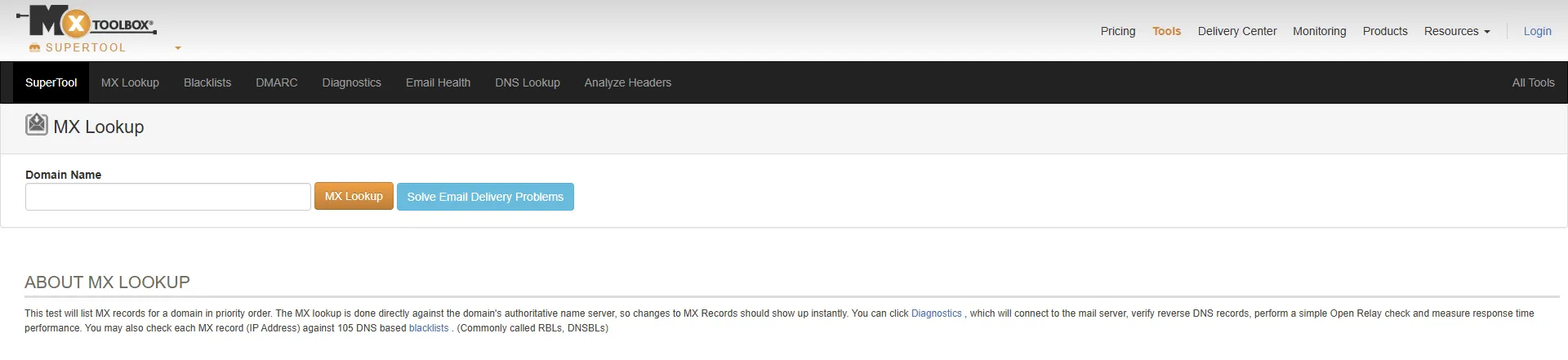Click the orange MX Lookup button

point(354,196)
